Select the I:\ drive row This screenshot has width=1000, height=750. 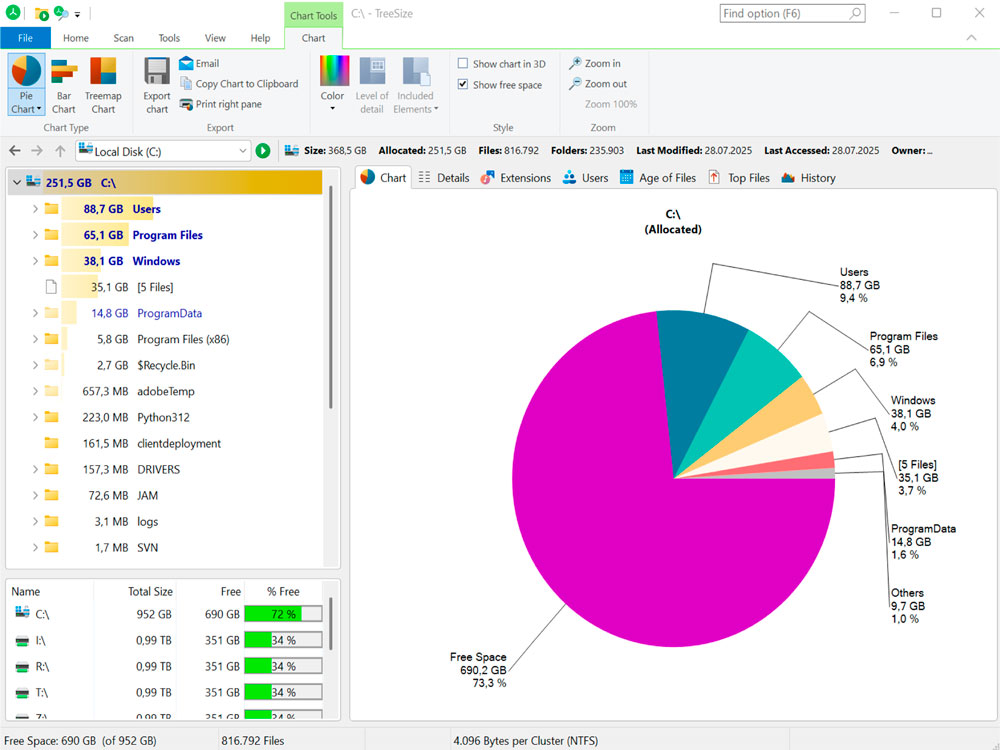[x=167, y=640]
